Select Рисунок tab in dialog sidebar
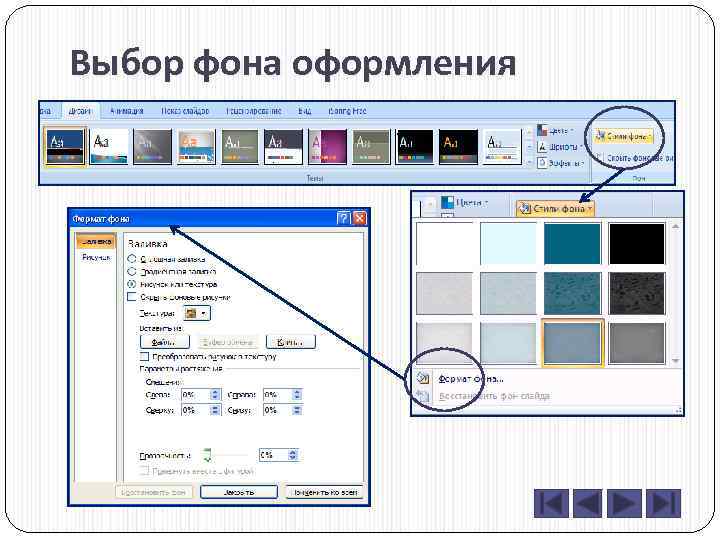The image size is (720, 540). click(96, 257)
